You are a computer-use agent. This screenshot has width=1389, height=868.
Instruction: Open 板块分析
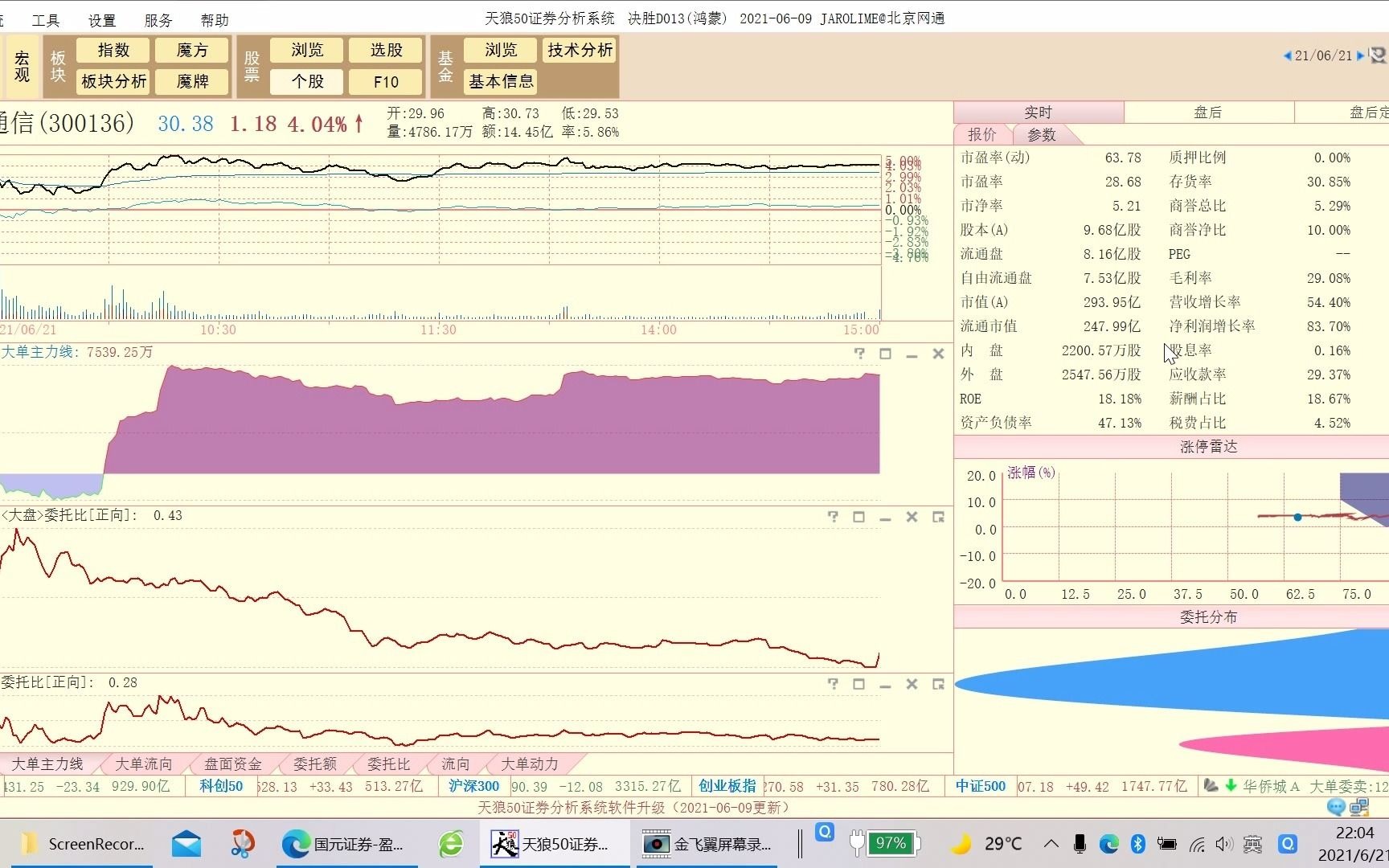113,81
